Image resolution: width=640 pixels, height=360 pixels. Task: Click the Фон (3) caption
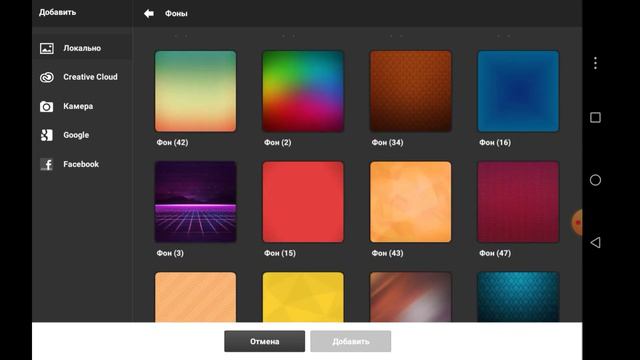170,253
